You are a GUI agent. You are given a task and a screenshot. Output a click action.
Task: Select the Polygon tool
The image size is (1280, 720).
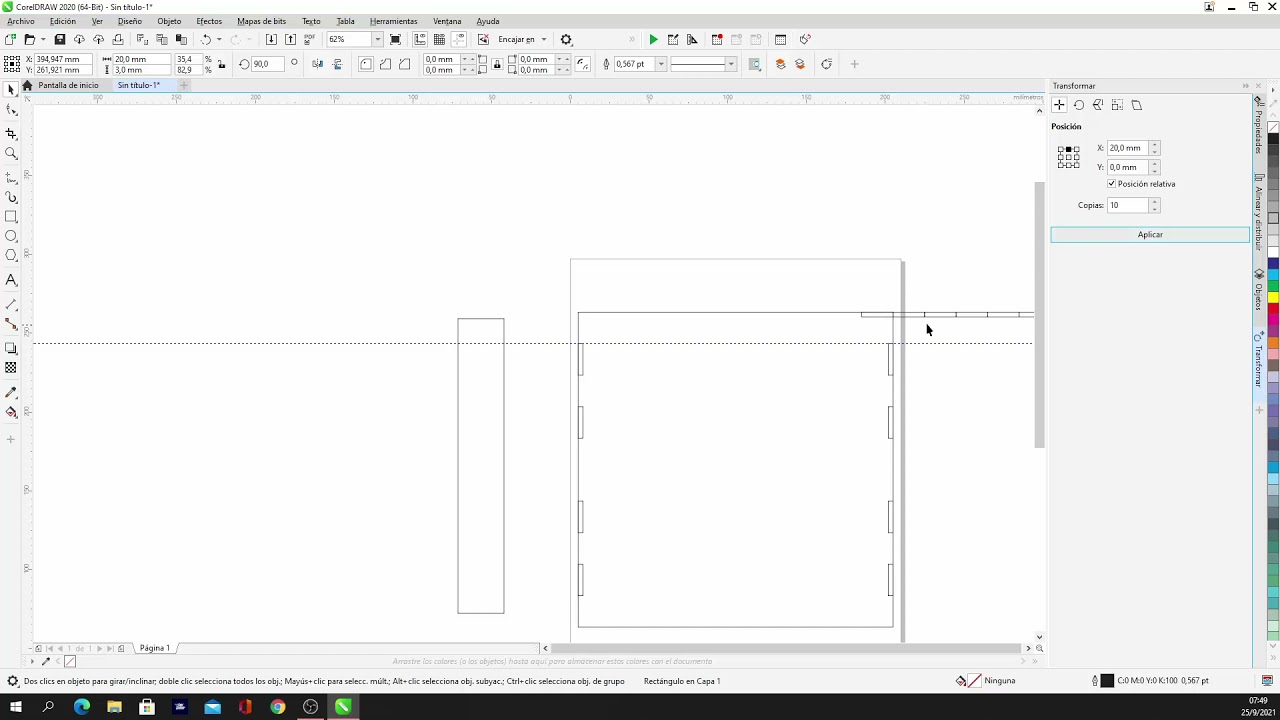11,256
